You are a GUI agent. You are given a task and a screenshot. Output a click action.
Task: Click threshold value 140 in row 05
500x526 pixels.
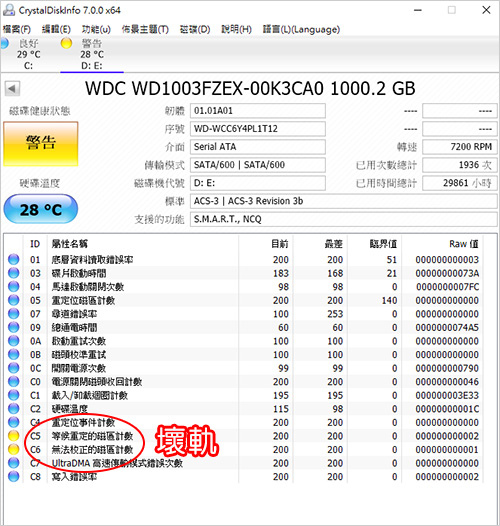(x=389, y=300)
